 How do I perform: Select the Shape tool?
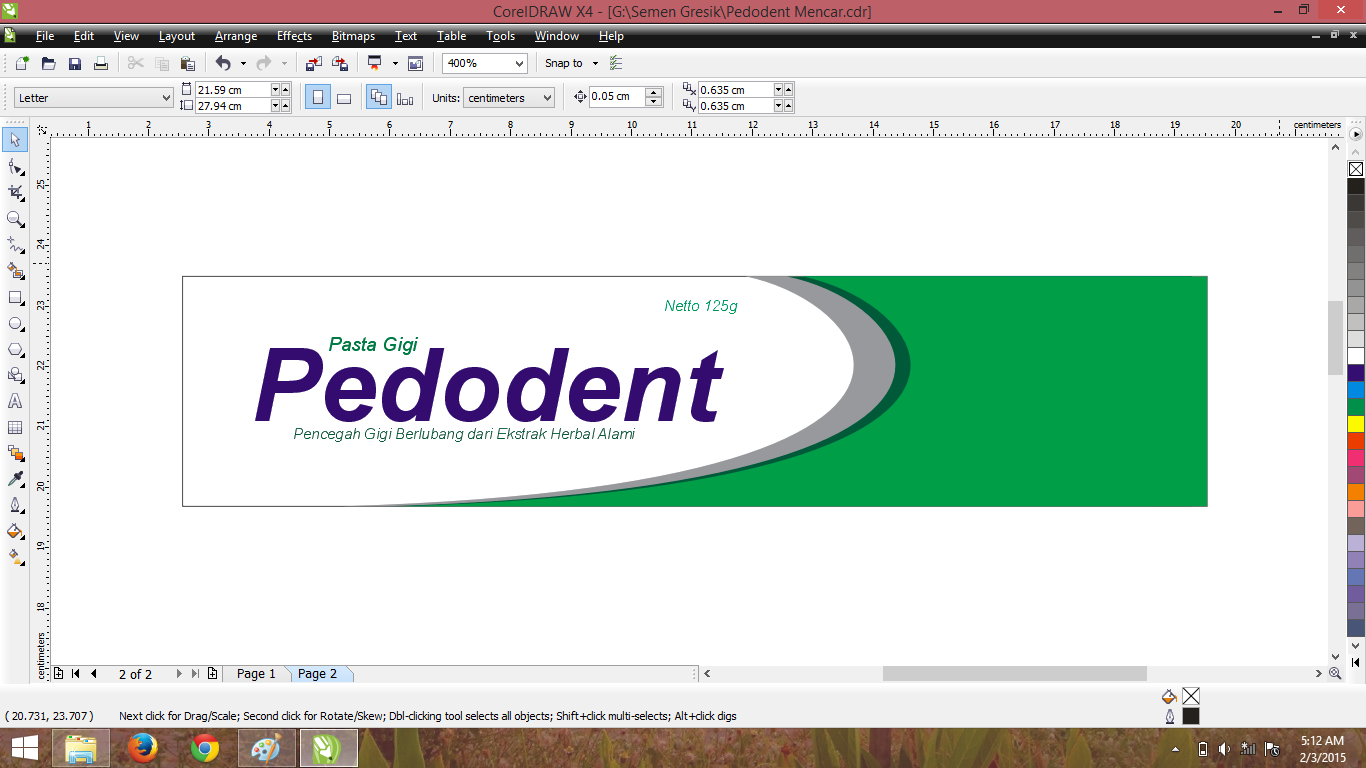pyautogui.click(x=15, y=167)
